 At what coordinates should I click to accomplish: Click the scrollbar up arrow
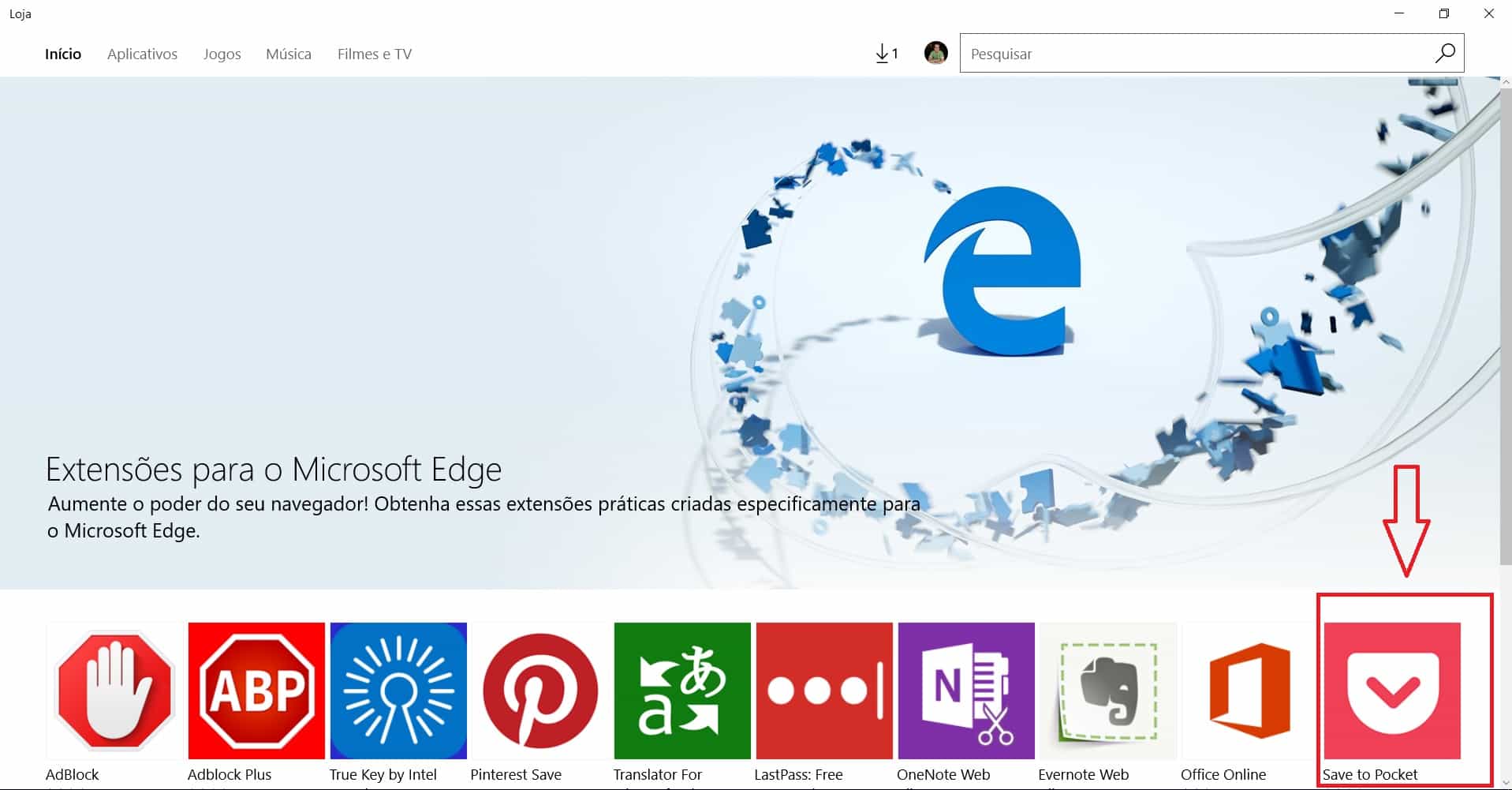pos(1506,81)
